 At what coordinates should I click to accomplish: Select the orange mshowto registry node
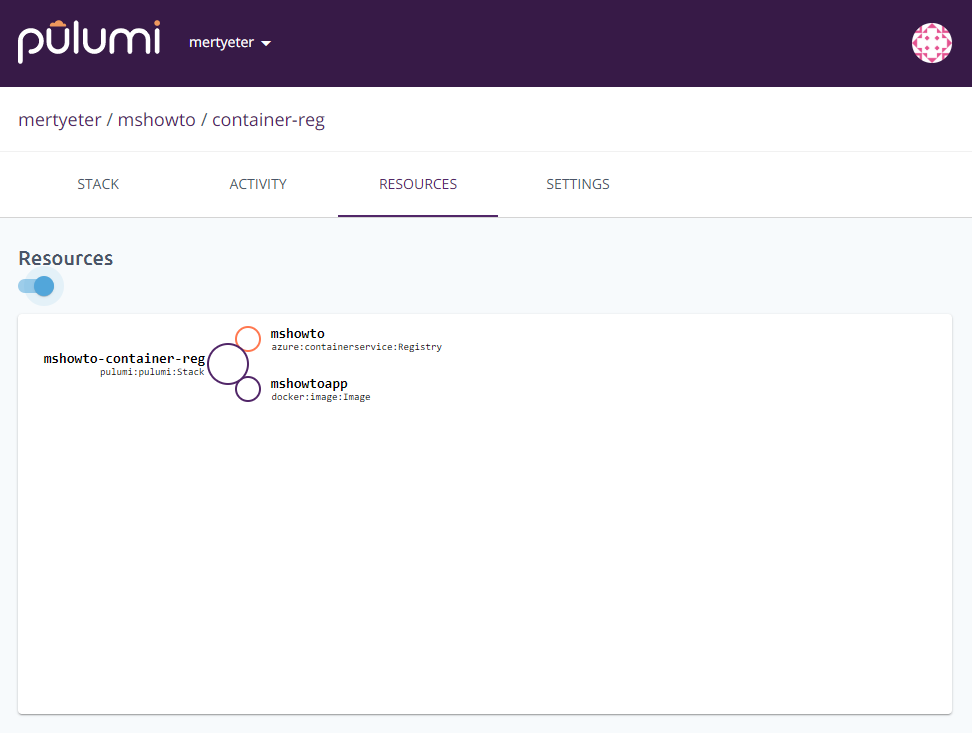click(x=248, y=339)
